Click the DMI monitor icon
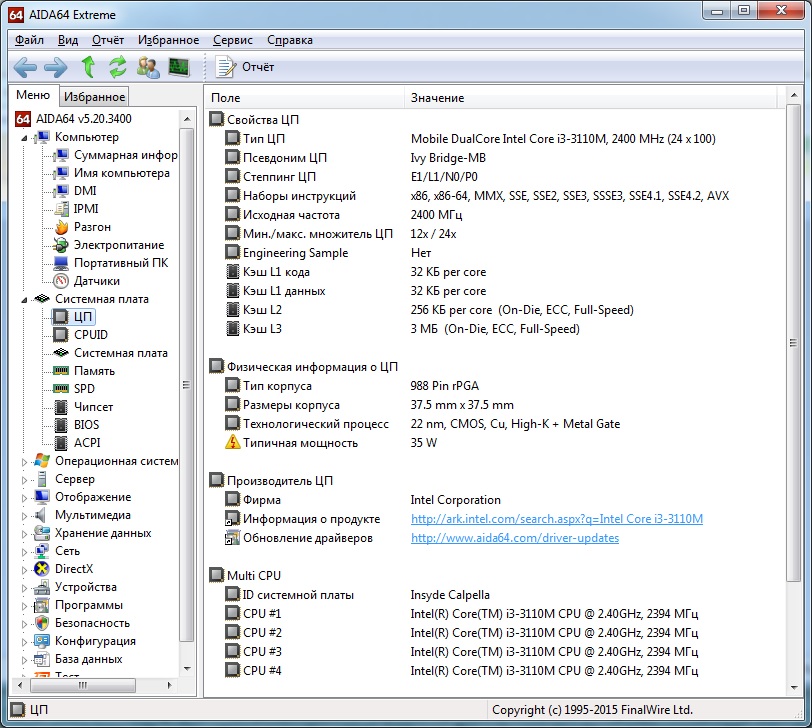The height and width of the screenshot is (728, 812). [61, 191]
